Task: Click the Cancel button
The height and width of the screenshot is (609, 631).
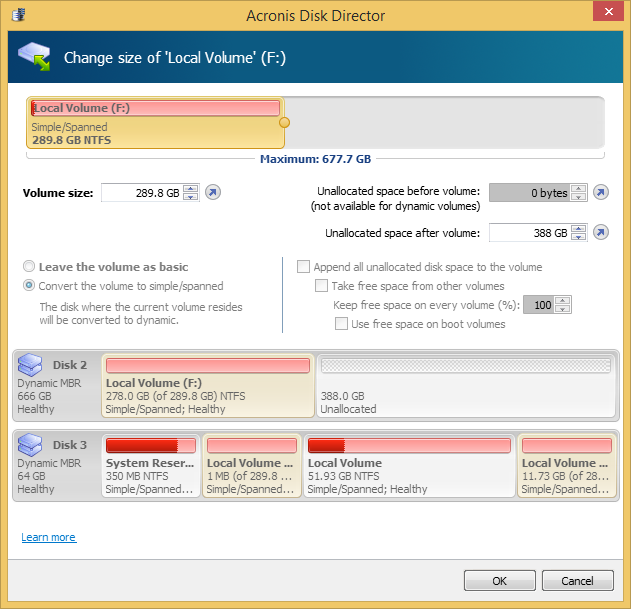Action: coord(577,580)
